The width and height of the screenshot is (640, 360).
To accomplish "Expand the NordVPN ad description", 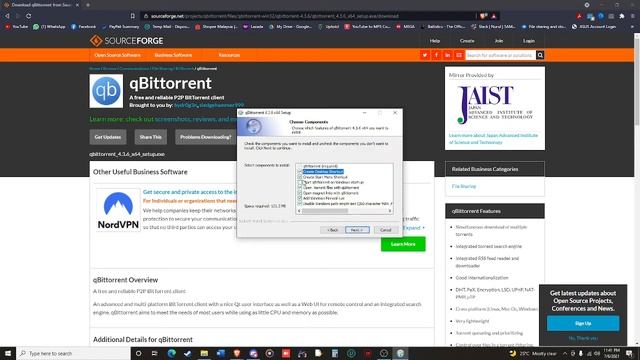I will pos(414,228).
